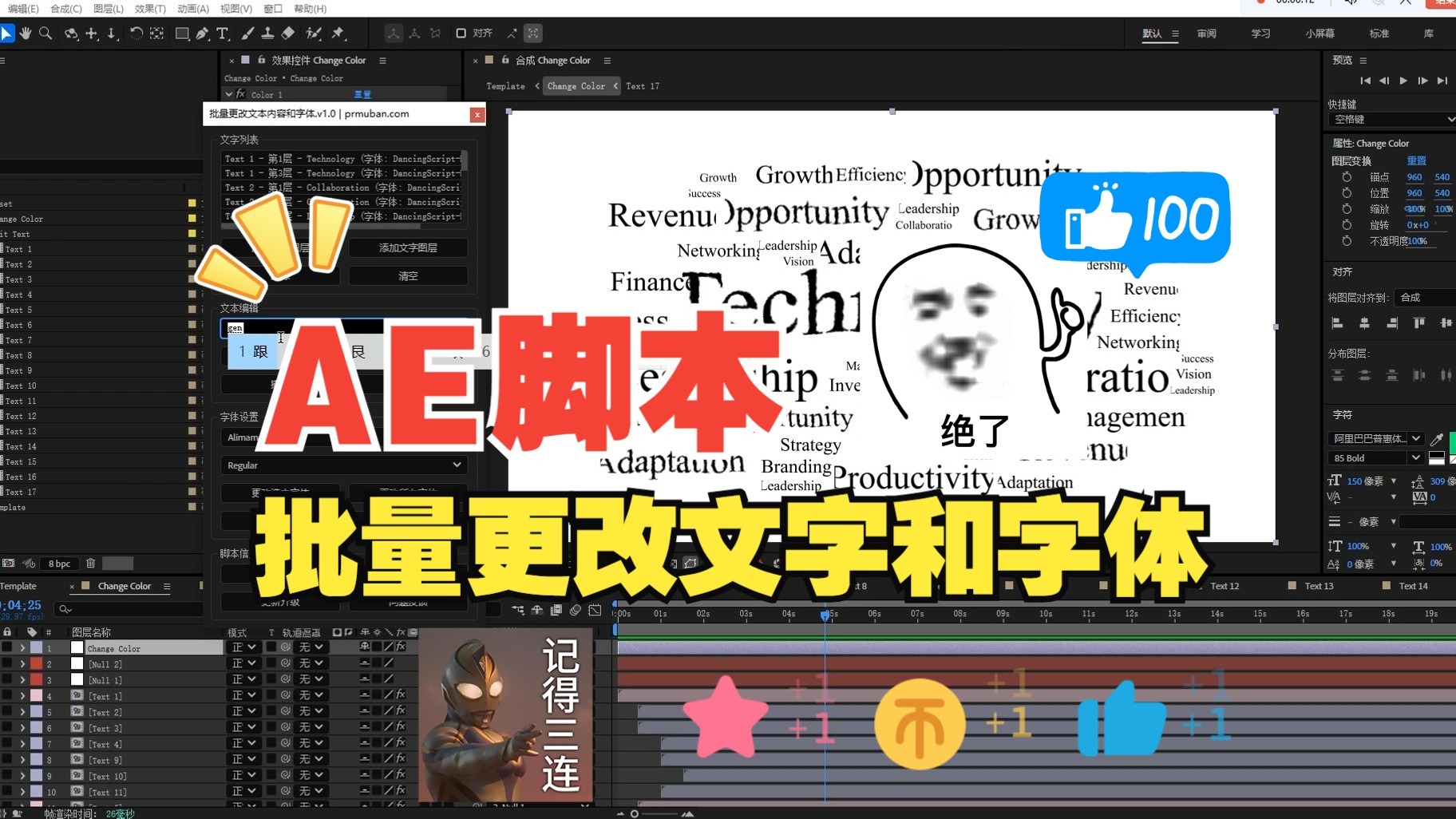Activate the Zoom tool
Screen dimensions: 1456x819
pyautogui.click(x=45, y=34)
